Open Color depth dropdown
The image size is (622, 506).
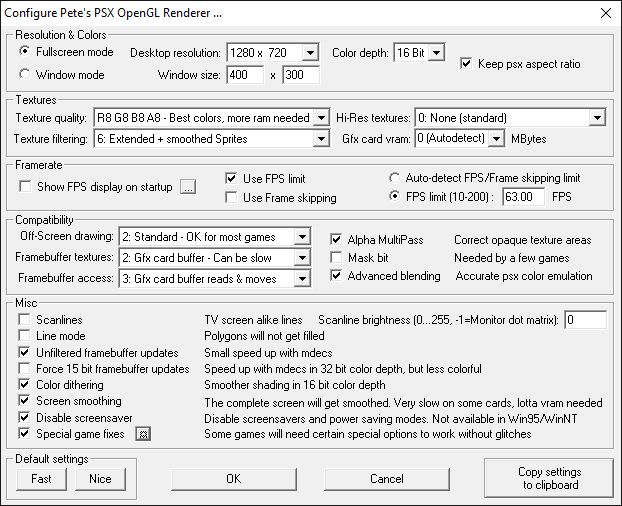(x=436, y=52)
